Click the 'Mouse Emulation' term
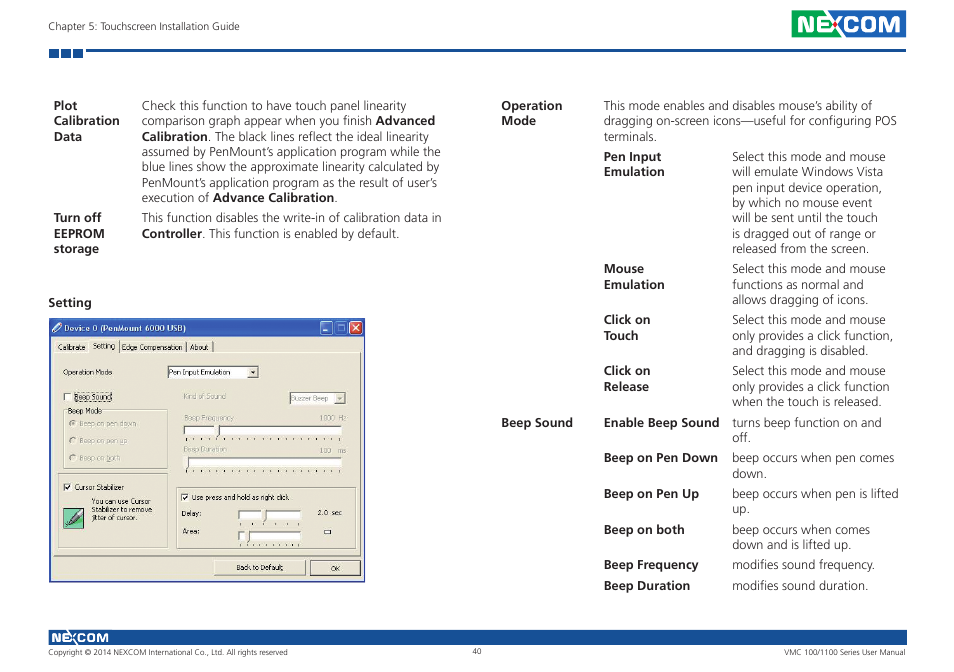 click(634, 277)
